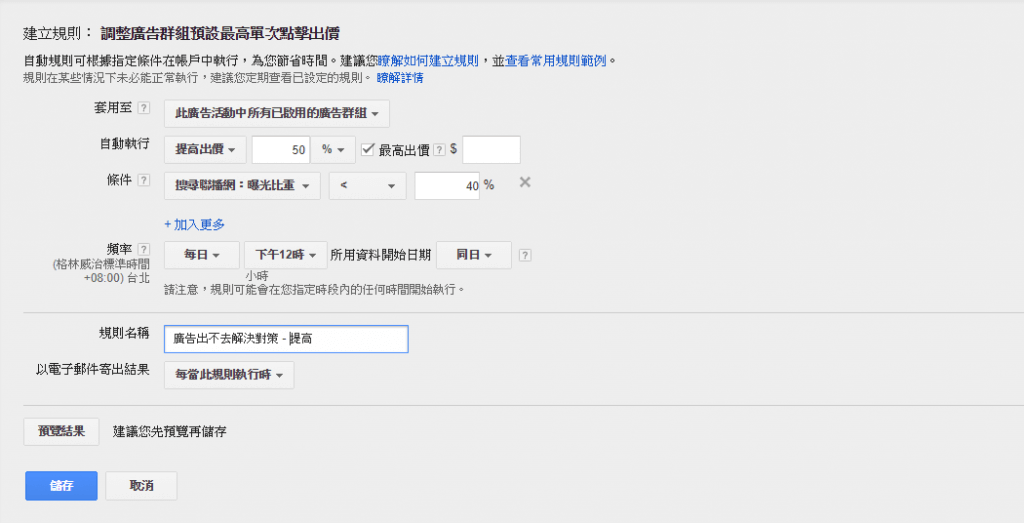The image size is (1024, 523).
Task: Focus the bid percentage field showing 50
Action: [281, 150]
